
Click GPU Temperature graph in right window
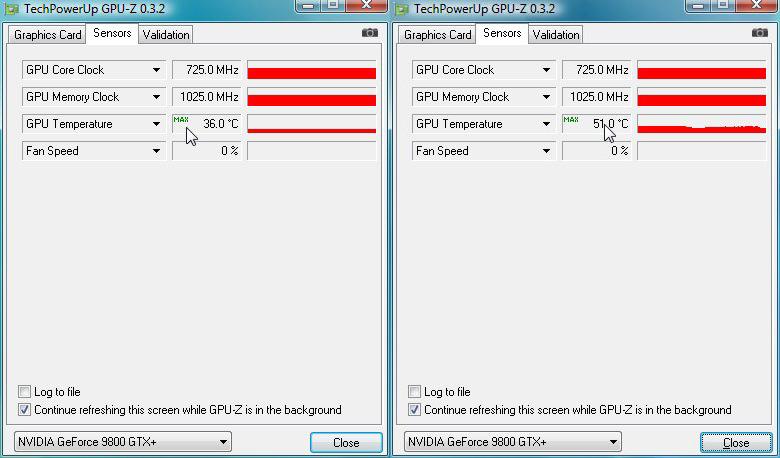coord(701,124)
